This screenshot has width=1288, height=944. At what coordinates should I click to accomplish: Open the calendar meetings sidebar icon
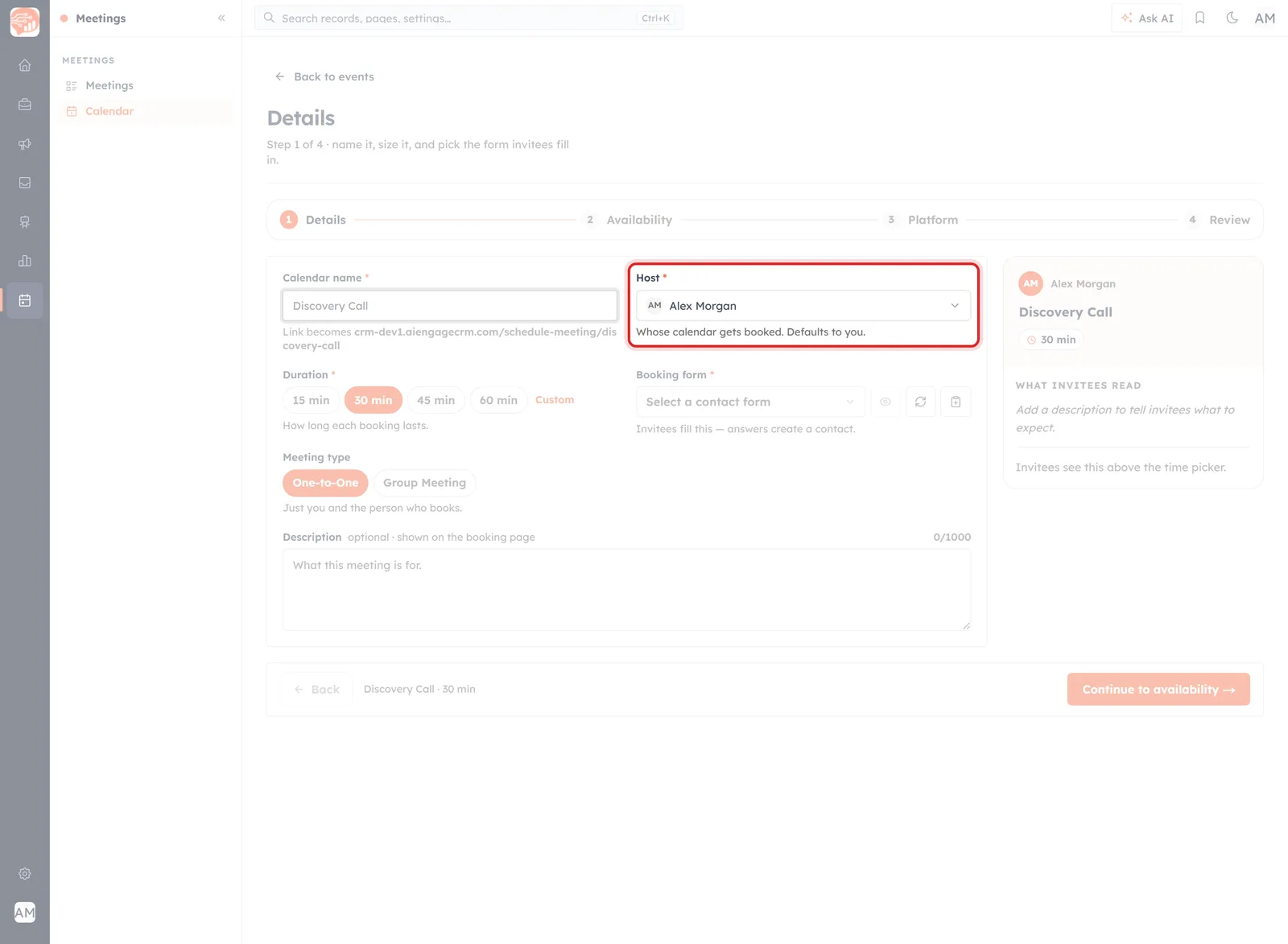click(x=25, y=300)
